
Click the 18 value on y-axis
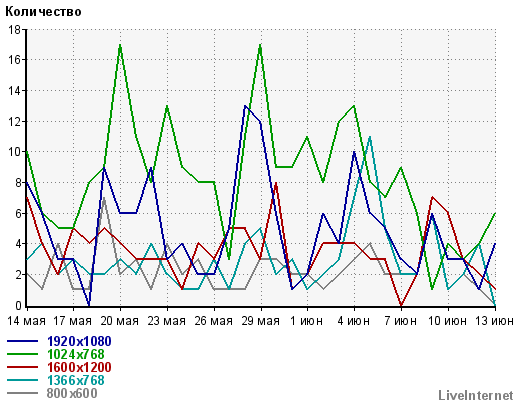coord(15,30)
